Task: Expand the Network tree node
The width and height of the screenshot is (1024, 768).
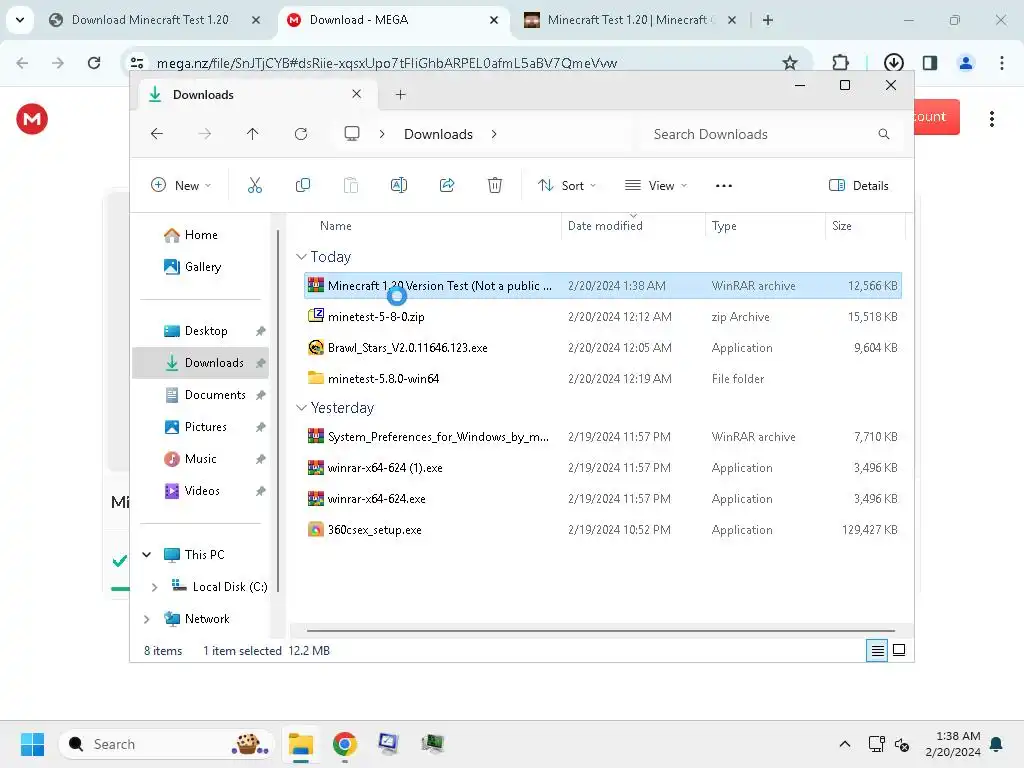Action: click(147, 619)
